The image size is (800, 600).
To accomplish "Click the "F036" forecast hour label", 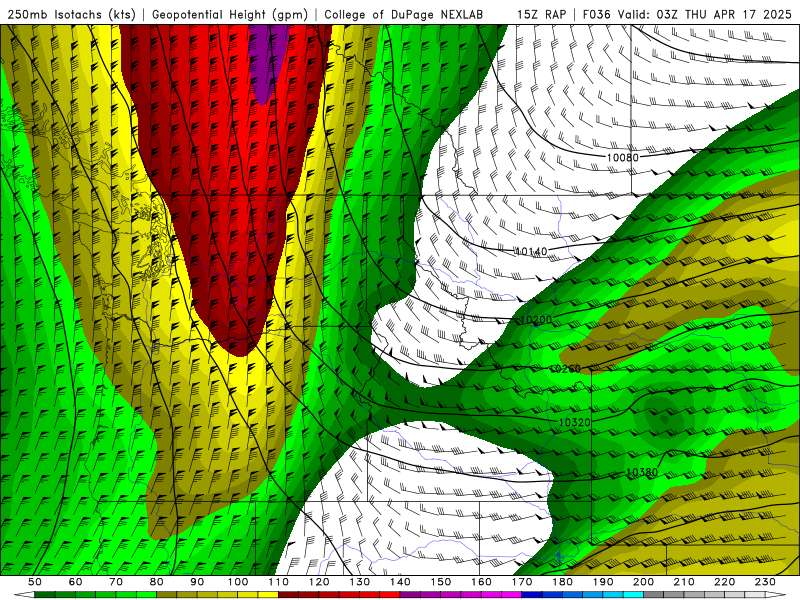I will [x=596, y=14].
